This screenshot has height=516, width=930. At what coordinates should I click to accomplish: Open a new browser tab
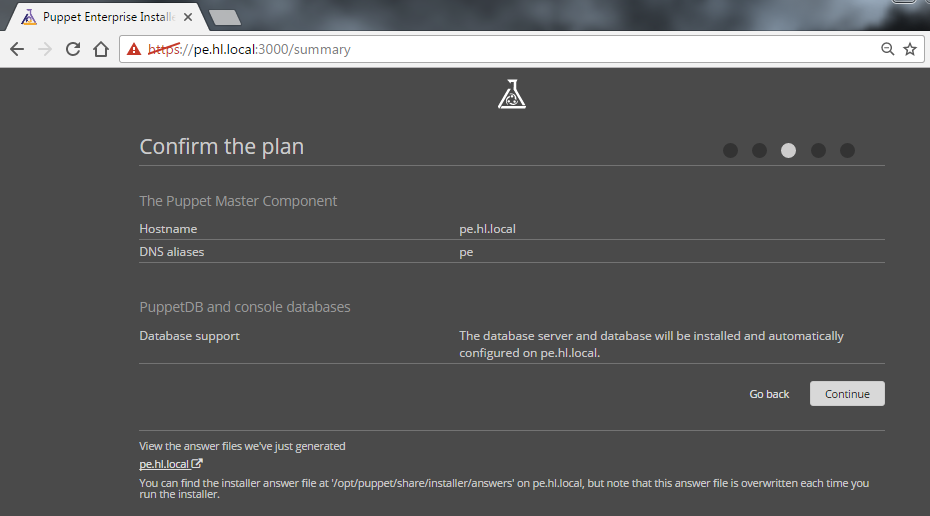225,18
